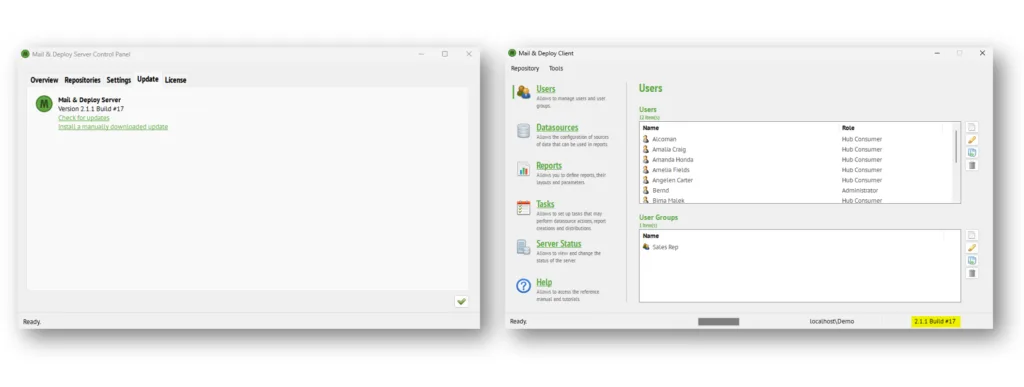Copy selected user via Users list icon
The height and width of the screenshot is (387, 1024).
point(972,153)
